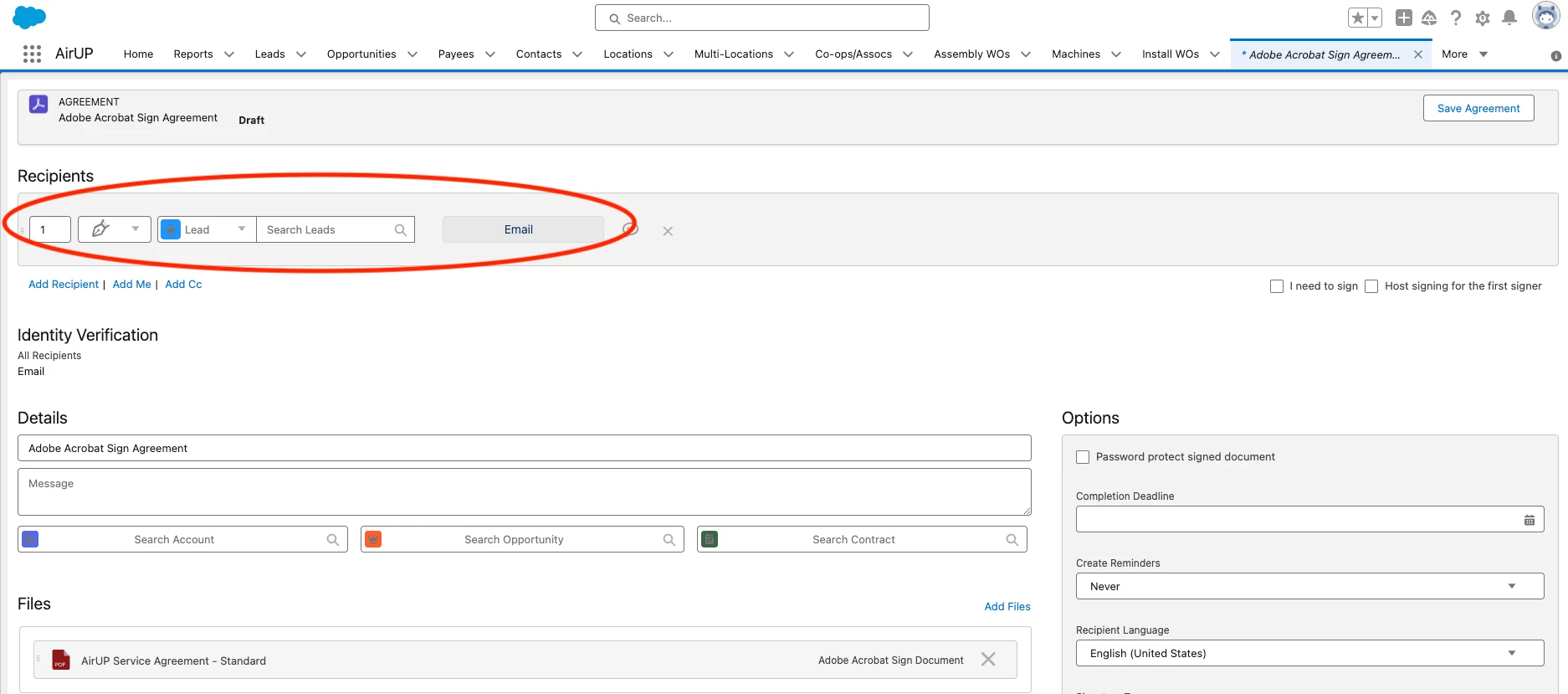This screenshot has width=1568, height=694.
Task: Click the Search Leads magnifier icon
Action: (401, 230)
